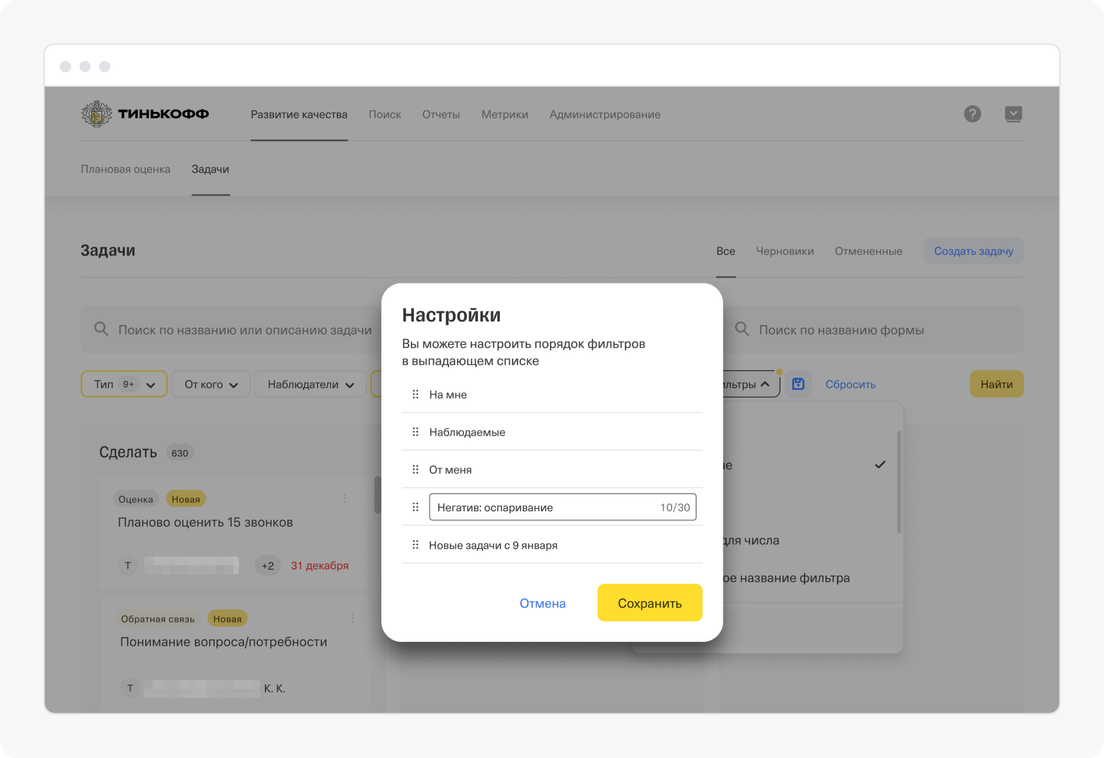1104x758 pixels.
Task: Click the "+2" participants badge
Action: coord(268,565)
